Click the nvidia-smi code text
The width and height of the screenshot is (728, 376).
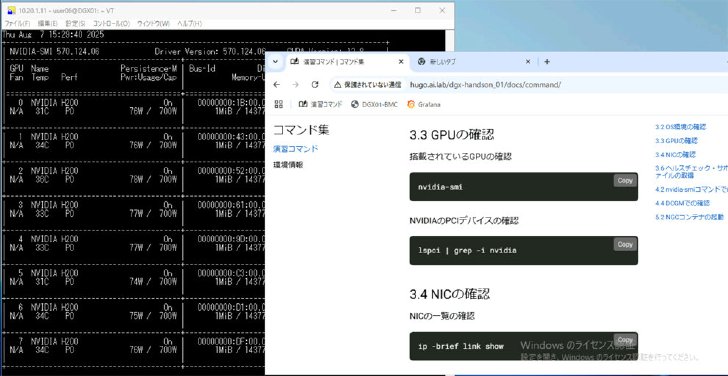click(440, 187)
